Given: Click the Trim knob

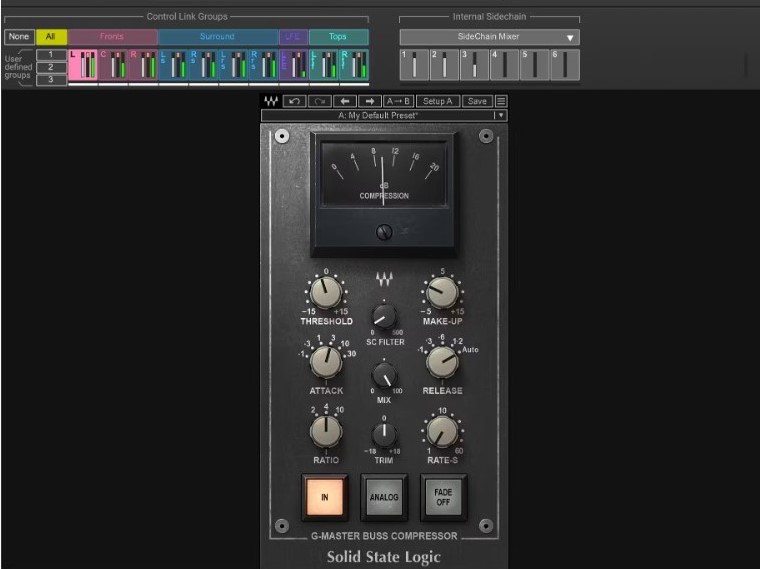Looking at the screenshot, I should [384, 435].
